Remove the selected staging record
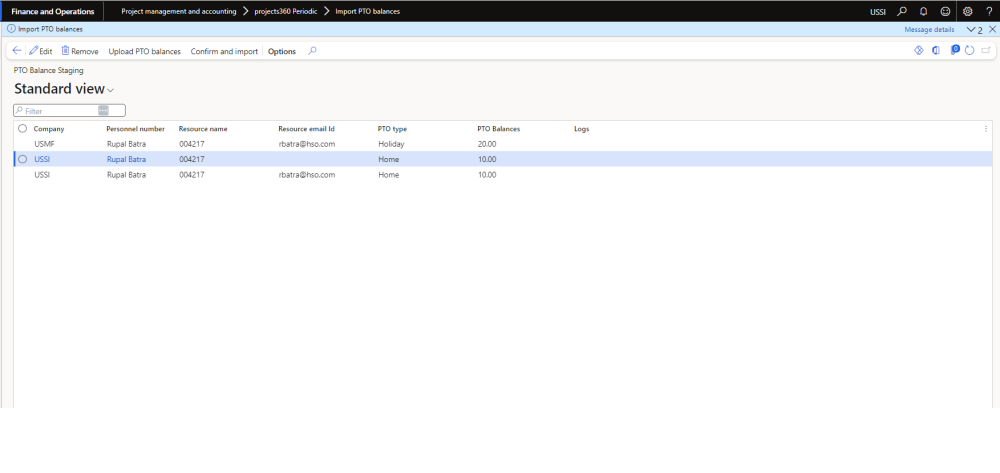This screenshot has height=473, width=1000. pyautogui.click(x=80, y=51)
